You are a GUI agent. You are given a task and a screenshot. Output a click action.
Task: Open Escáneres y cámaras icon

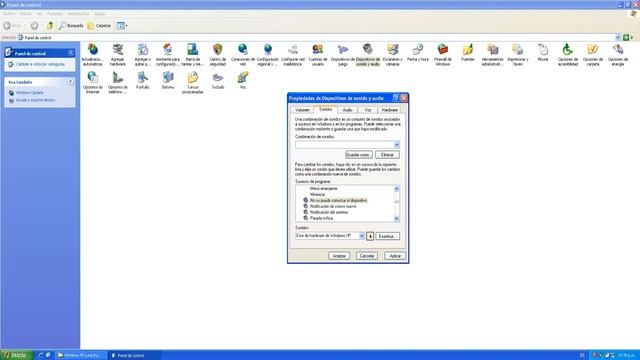[x=393, y=54]
